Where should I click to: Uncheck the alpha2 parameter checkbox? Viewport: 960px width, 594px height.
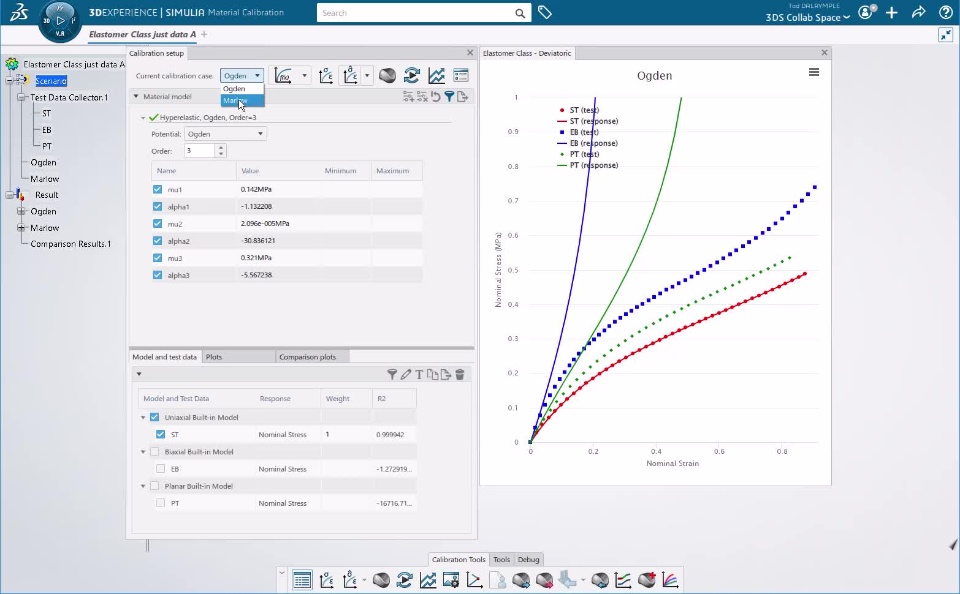[x=157, y=241]
